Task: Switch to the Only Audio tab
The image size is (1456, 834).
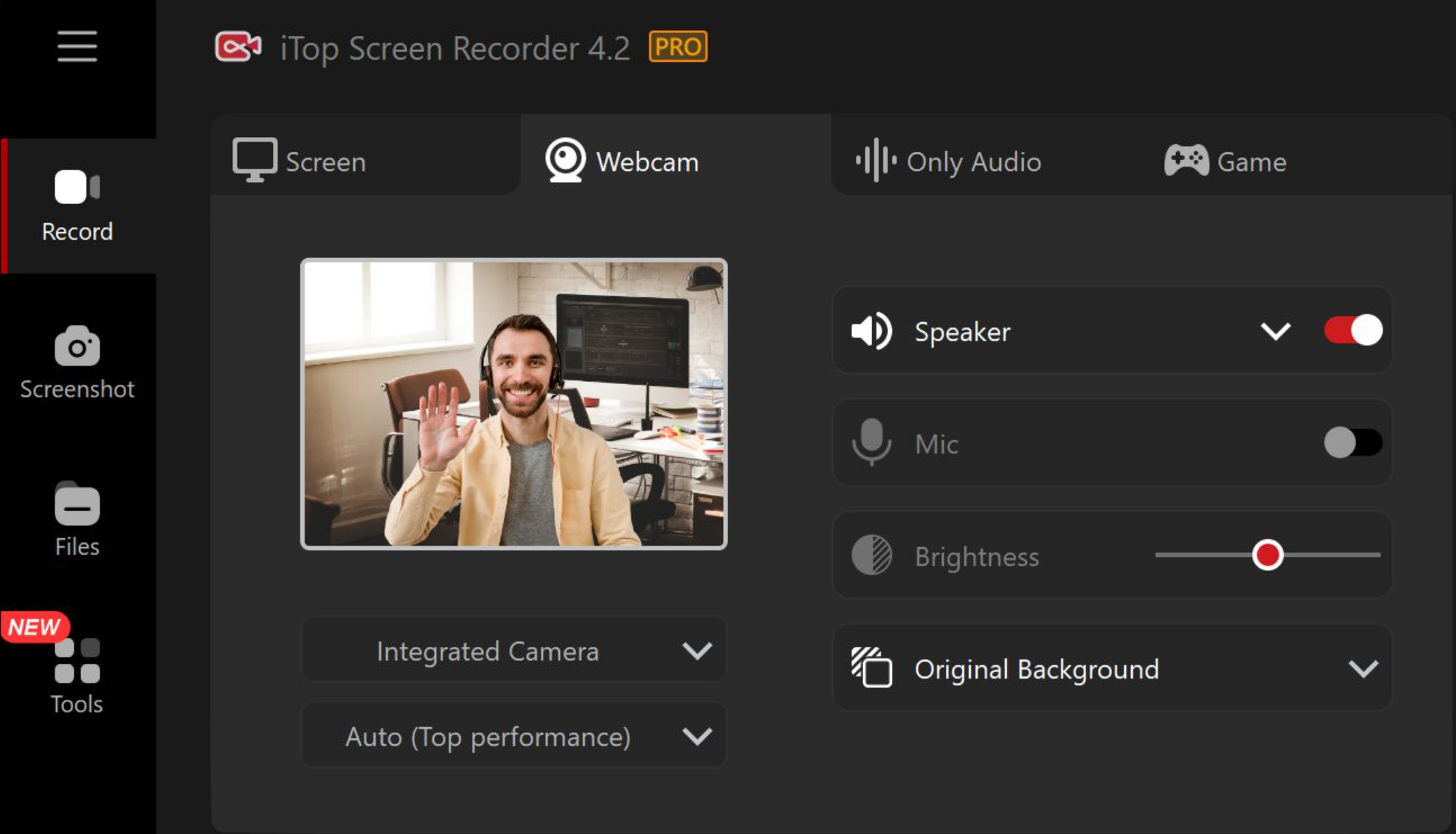Action: pyautogui.click(x=948, y=161)
